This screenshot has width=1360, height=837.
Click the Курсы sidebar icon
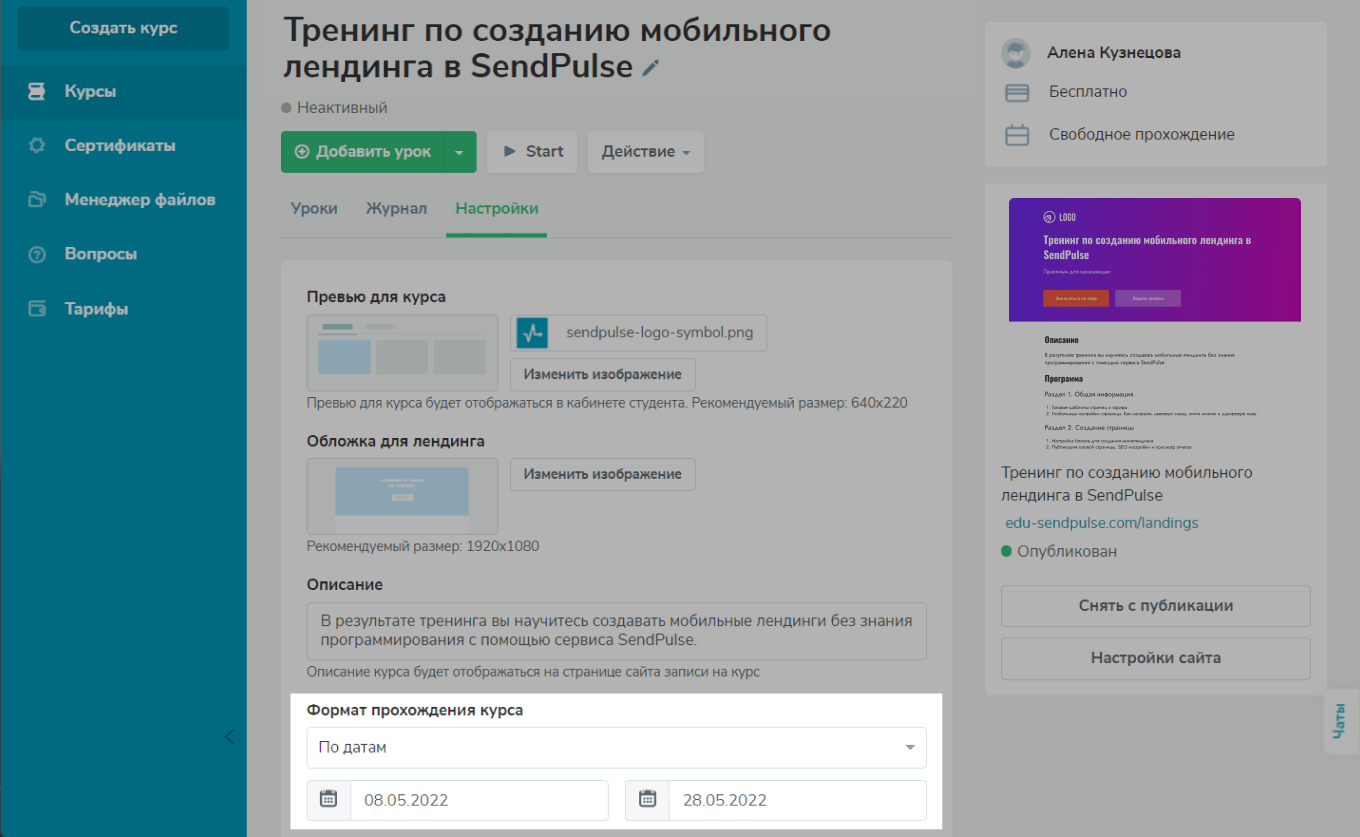click(37, 92)
